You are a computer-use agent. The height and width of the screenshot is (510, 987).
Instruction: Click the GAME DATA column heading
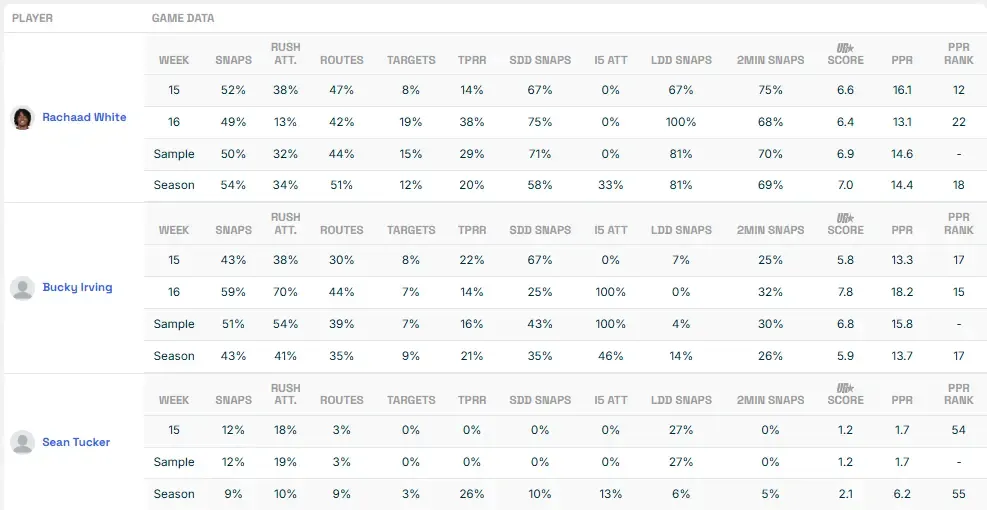(183, 18)
